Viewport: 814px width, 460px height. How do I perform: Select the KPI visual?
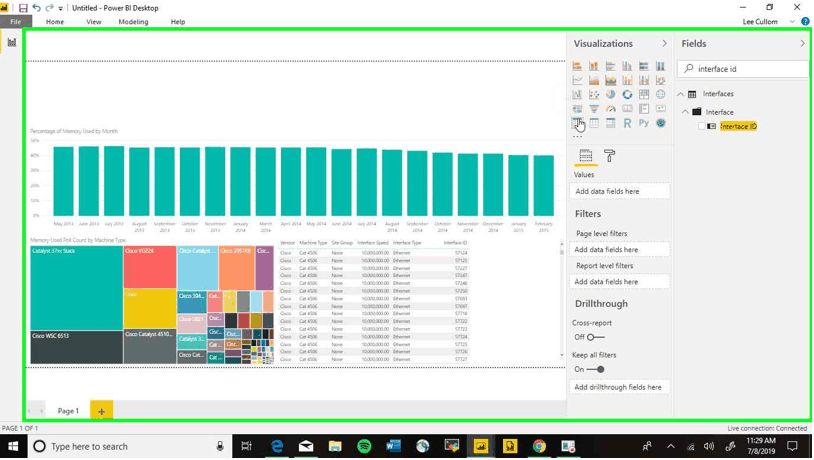pos(660,109)
